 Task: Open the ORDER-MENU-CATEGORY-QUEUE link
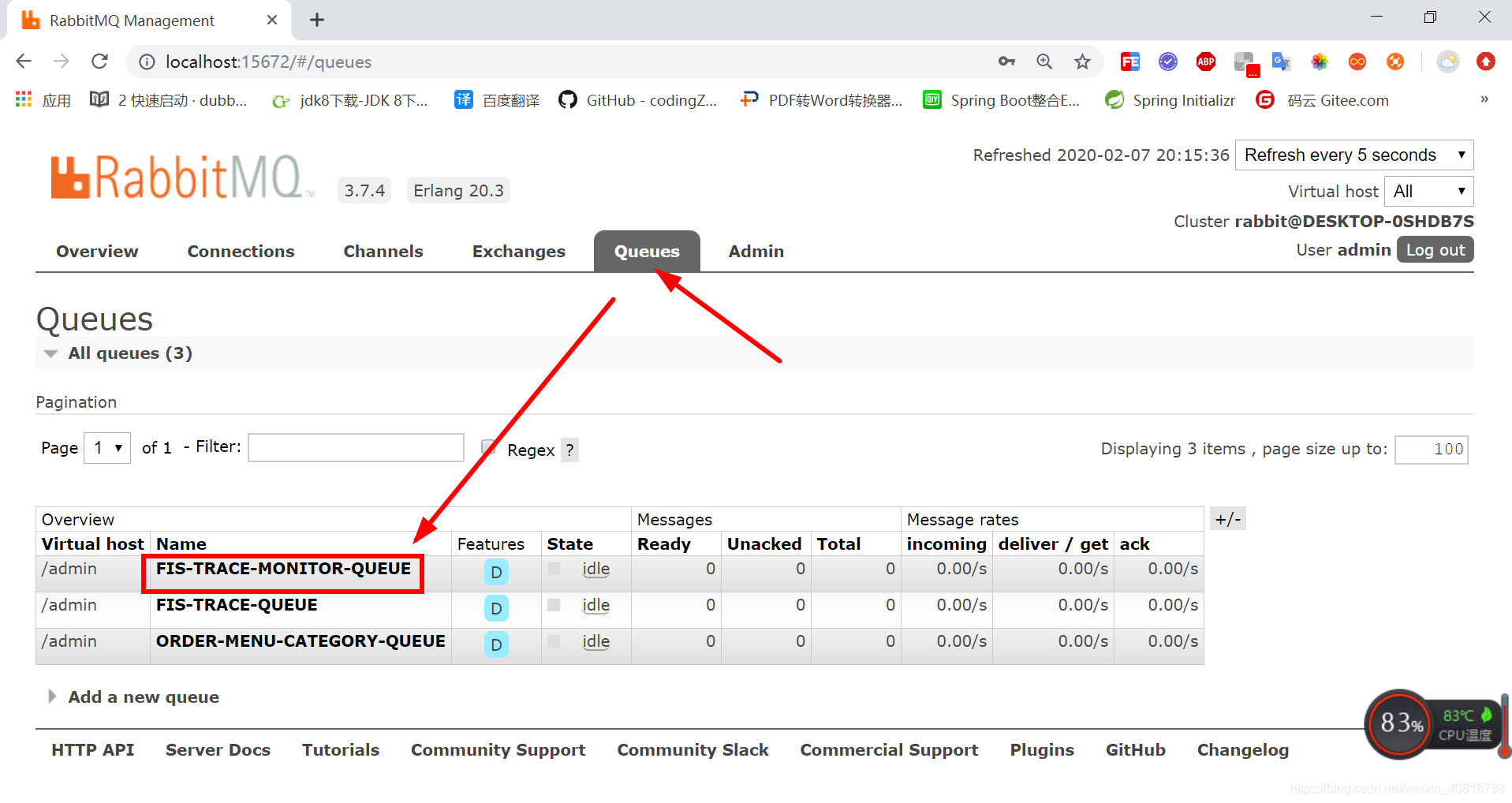click(301, 641)
